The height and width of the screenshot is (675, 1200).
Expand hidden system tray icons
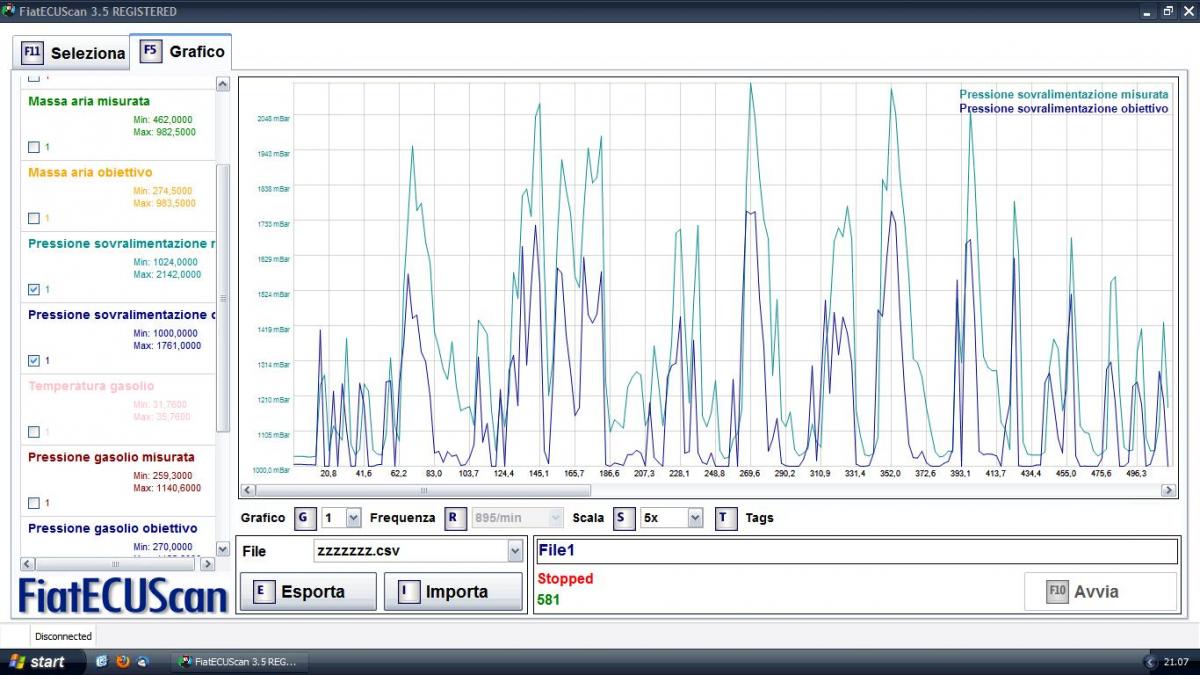[1149, 662]
